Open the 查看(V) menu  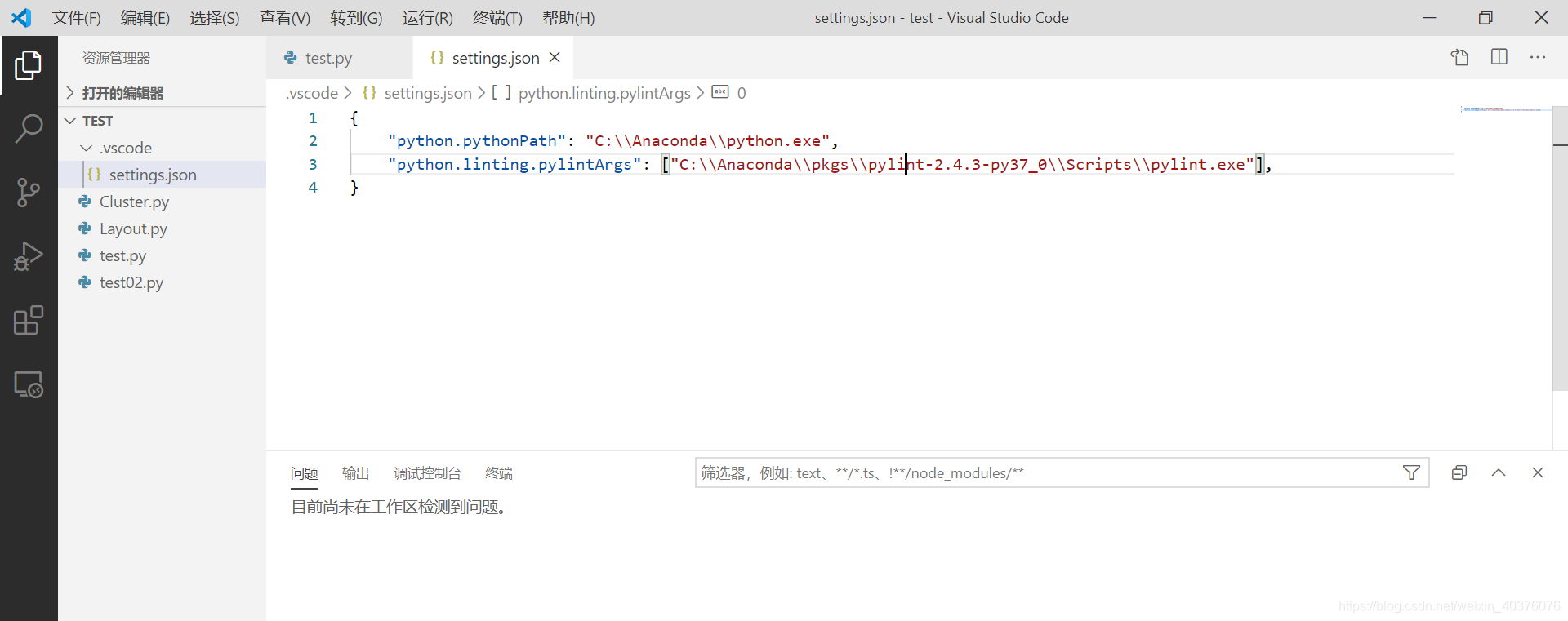click(285, 18)
